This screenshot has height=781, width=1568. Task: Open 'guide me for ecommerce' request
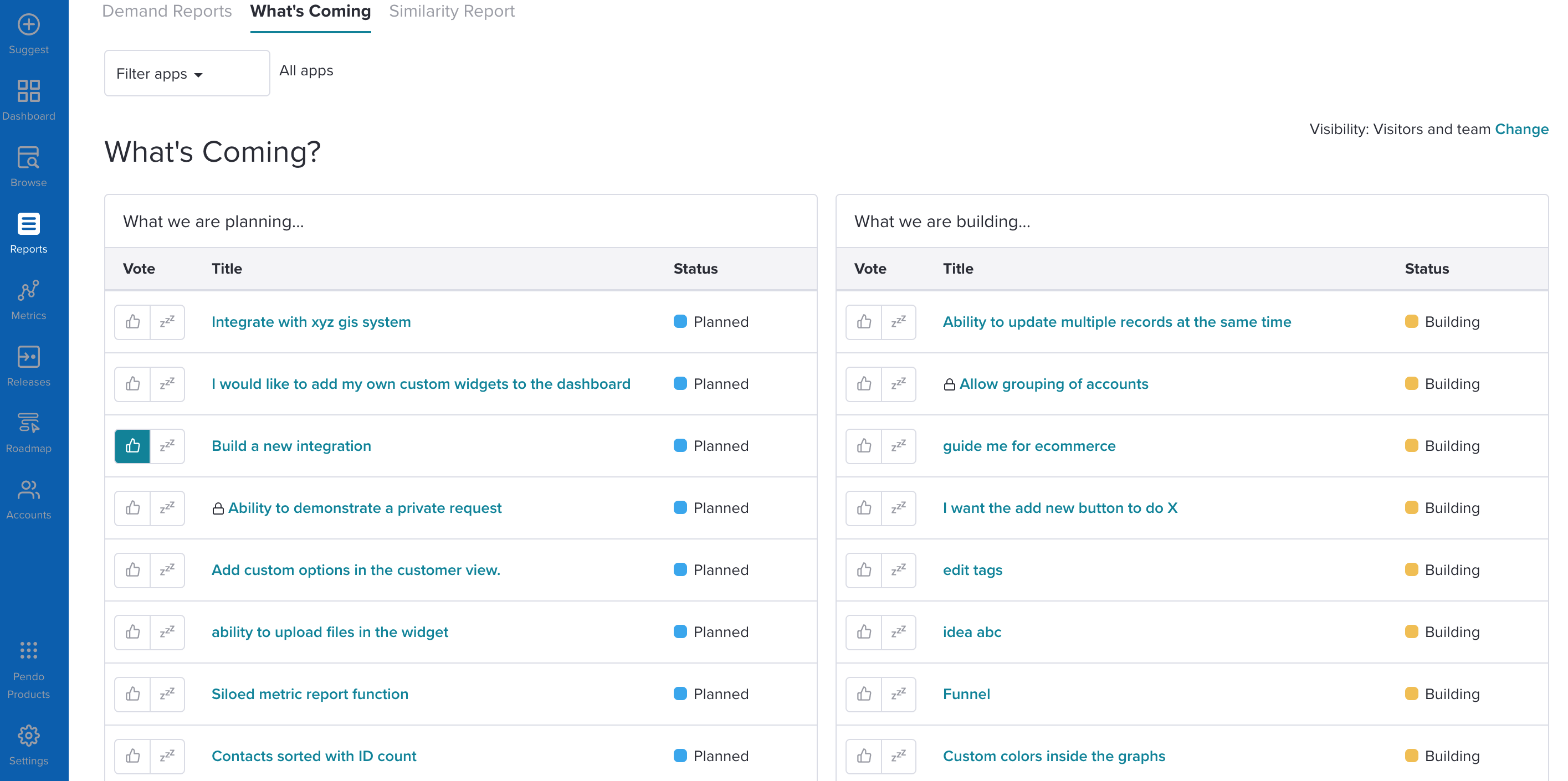[x=1029, y=446]
